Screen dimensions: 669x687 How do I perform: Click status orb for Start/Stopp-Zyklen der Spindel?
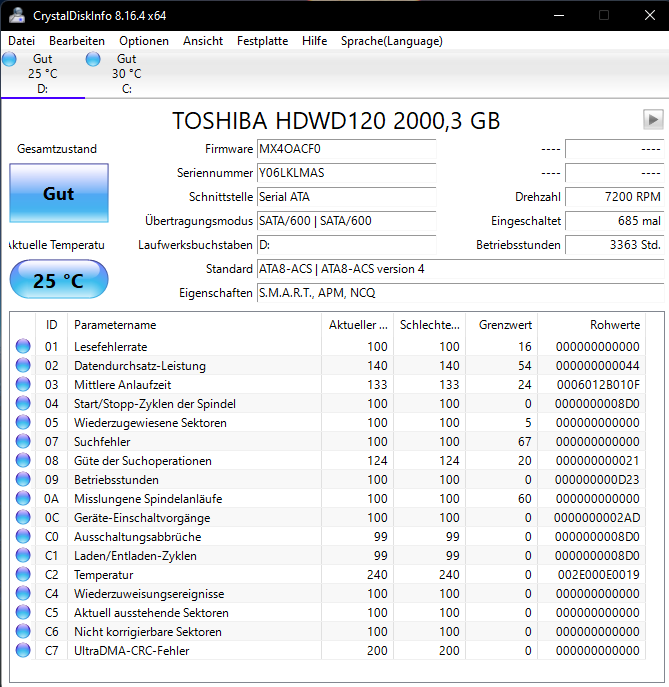point(23,403)
